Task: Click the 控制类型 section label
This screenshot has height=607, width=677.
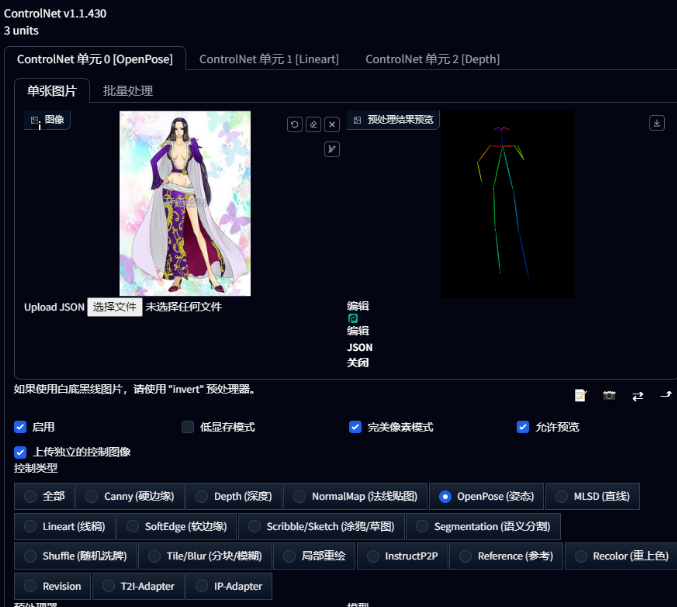Action: [x=35, y=468]
